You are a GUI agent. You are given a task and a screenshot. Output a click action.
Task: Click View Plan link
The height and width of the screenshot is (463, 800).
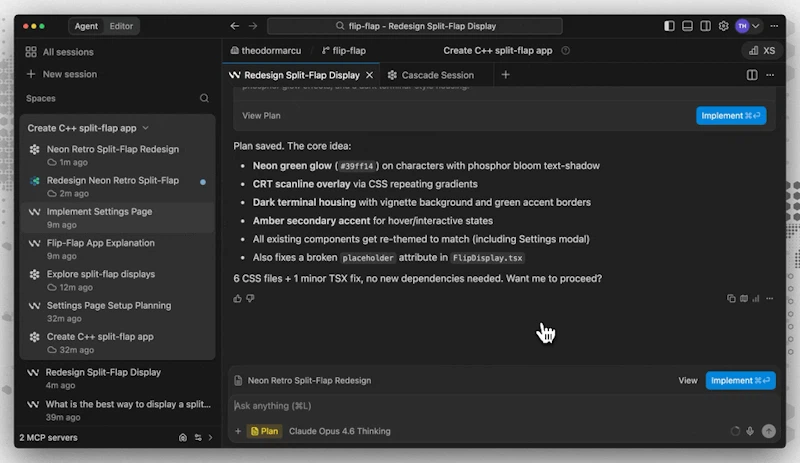coord(261,116)
